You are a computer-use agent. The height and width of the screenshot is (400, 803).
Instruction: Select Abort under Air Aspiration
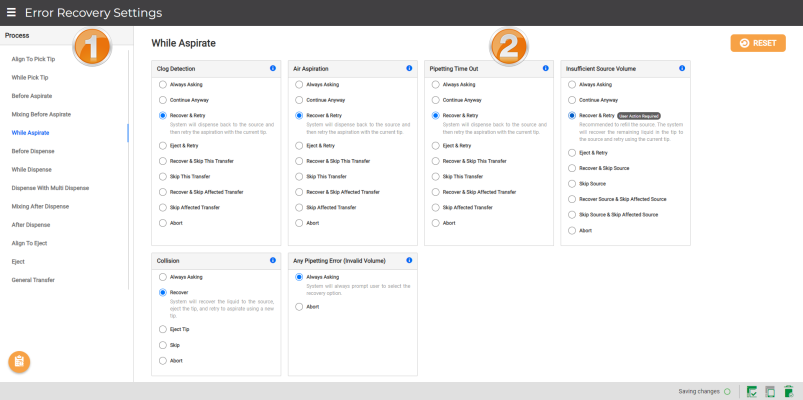297,223
